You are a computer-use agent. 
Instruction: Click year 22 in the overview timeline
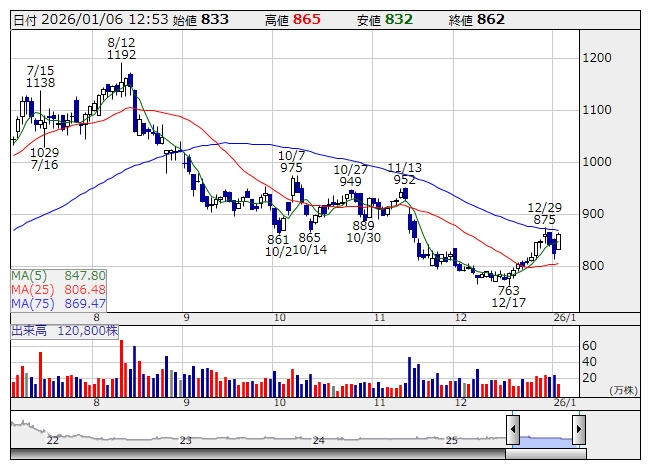[53, 440]
